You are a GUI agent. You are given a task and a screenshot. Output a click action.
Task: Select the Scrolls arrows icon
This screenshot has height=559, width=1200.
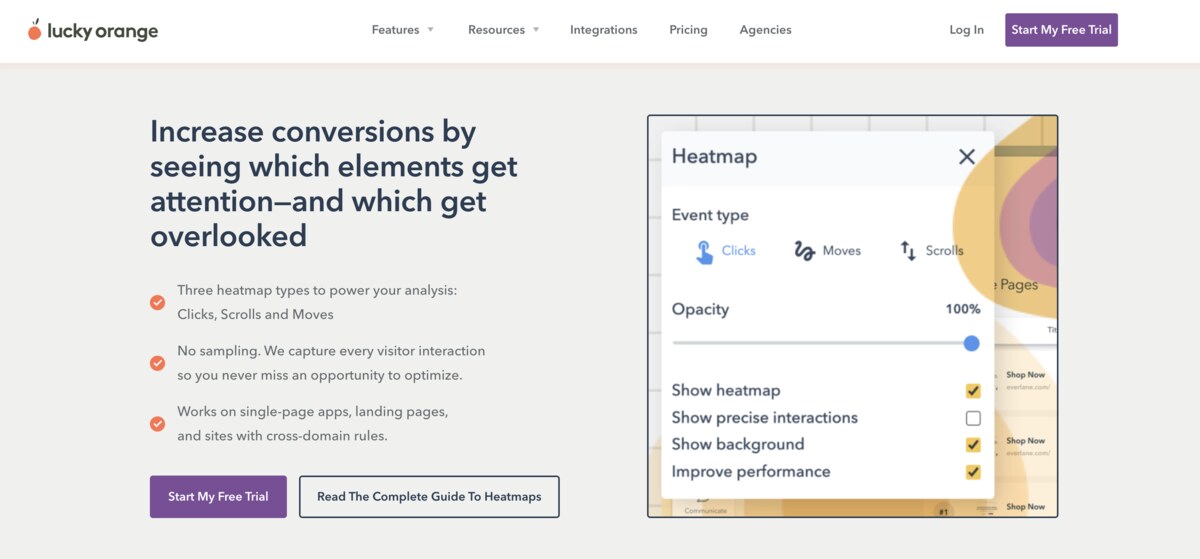908,251
